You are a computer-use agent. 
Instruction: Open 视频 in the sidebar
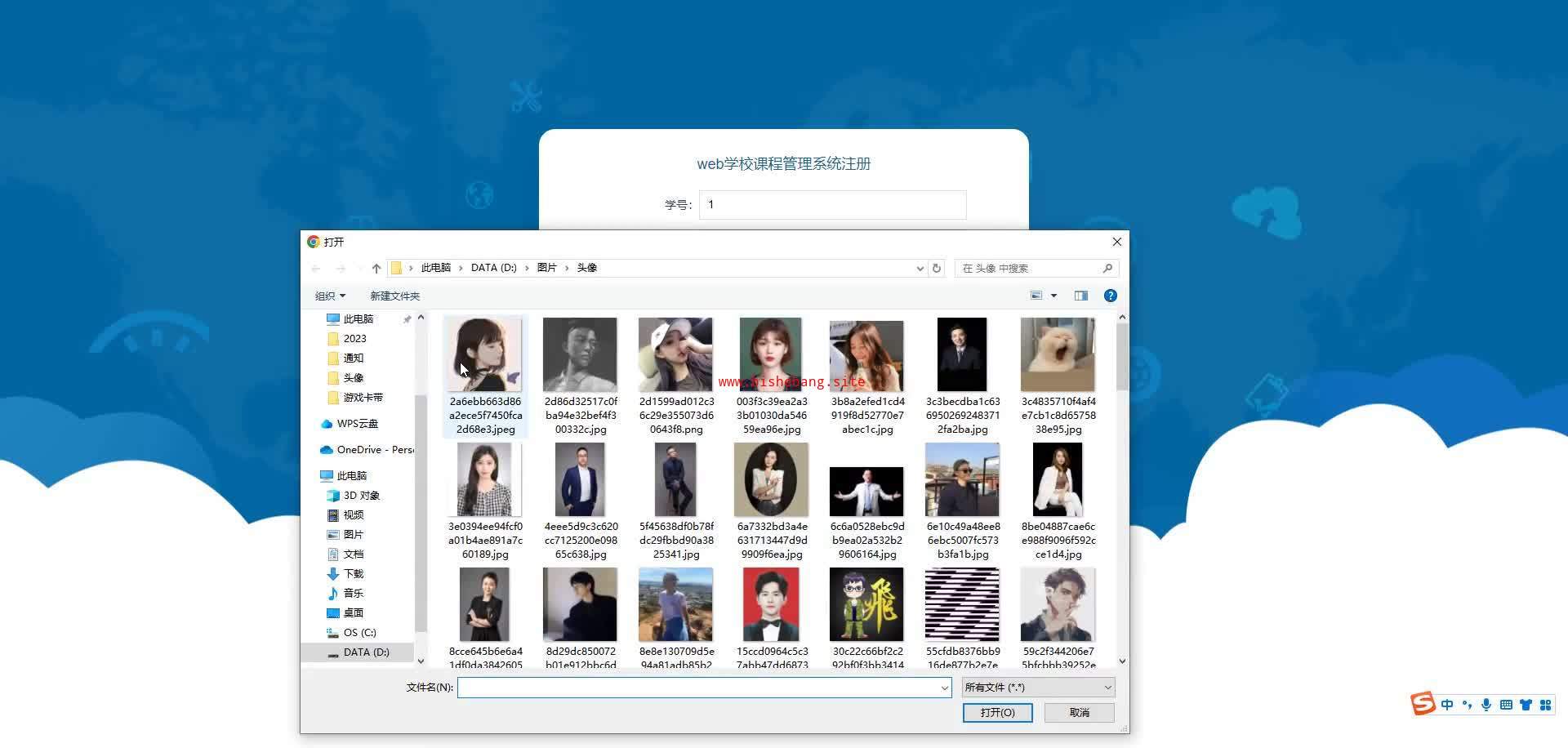[x=353, y=515]
